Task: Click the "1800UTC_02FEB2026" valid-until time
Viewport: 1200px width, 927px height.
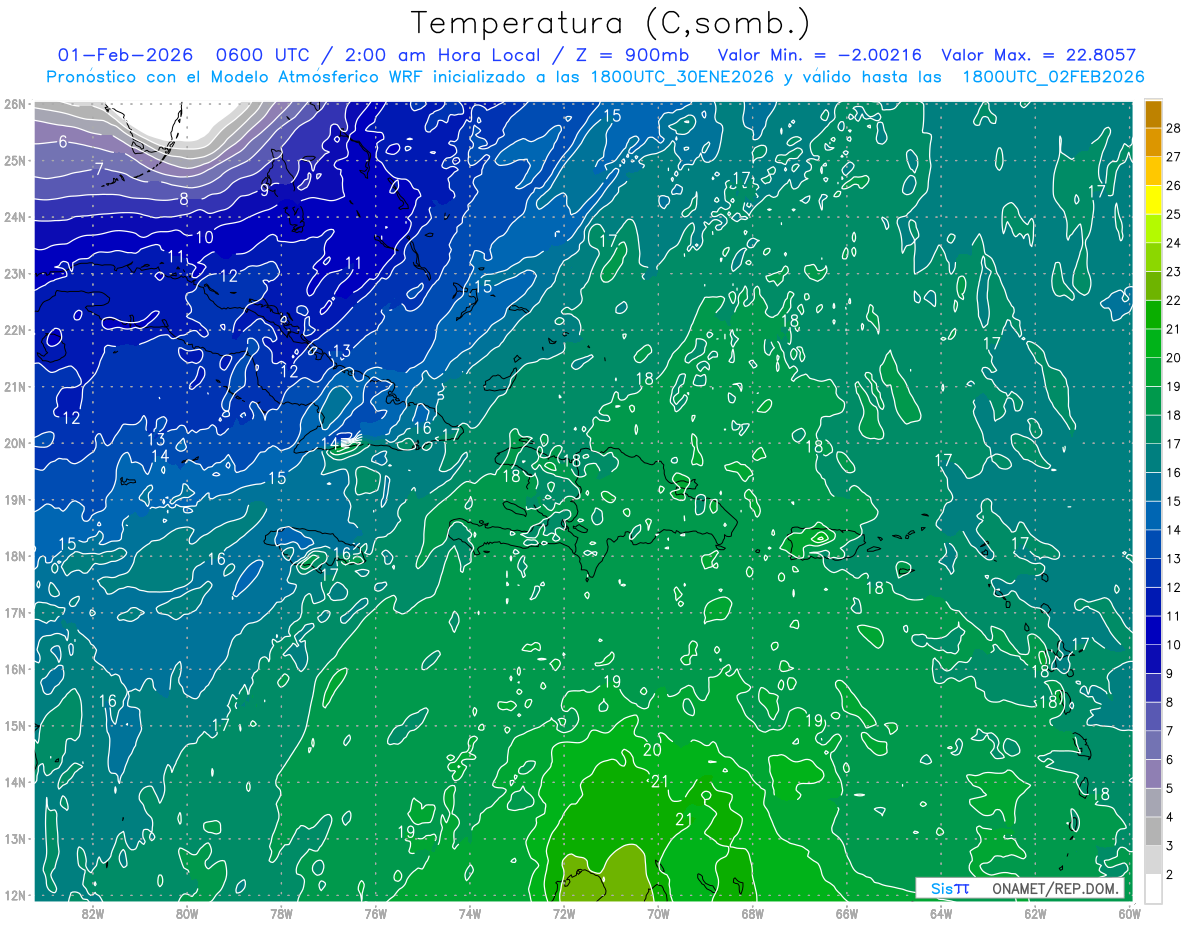Action: (x=1053, y=77)
